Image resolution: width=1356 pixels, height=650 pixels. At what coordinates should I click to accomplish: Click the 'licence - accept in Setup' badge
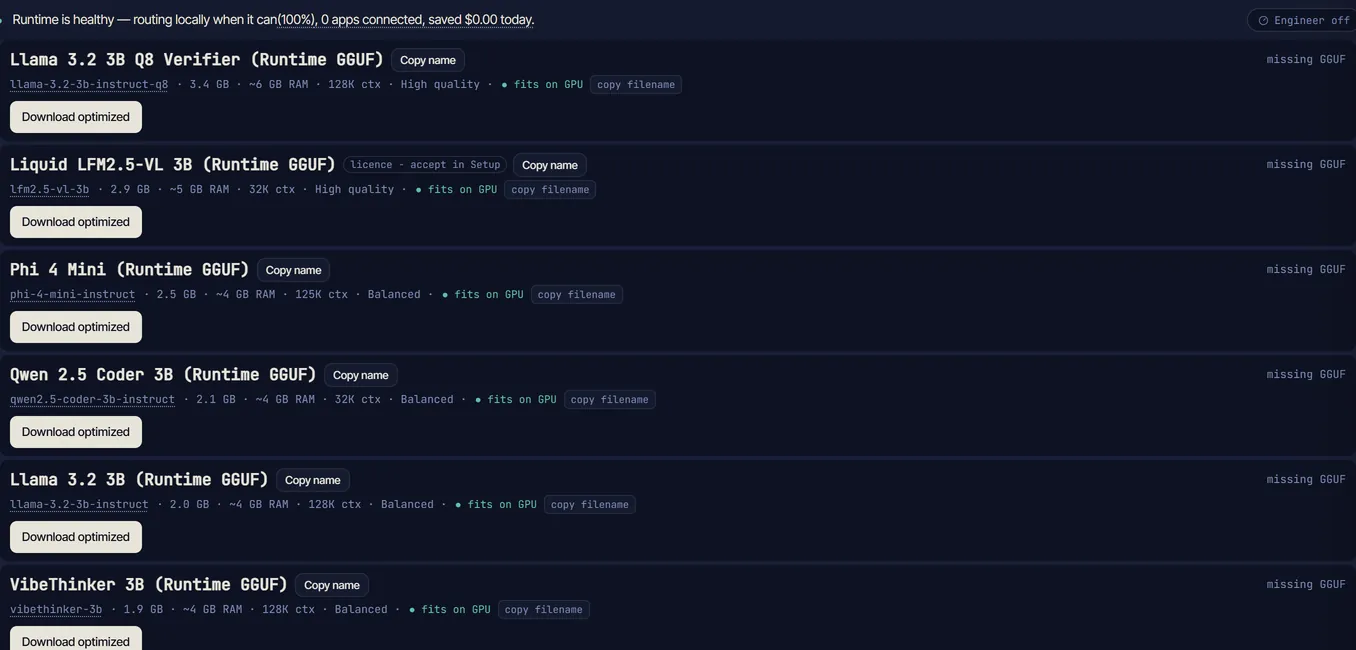click(x=425, y=165)
